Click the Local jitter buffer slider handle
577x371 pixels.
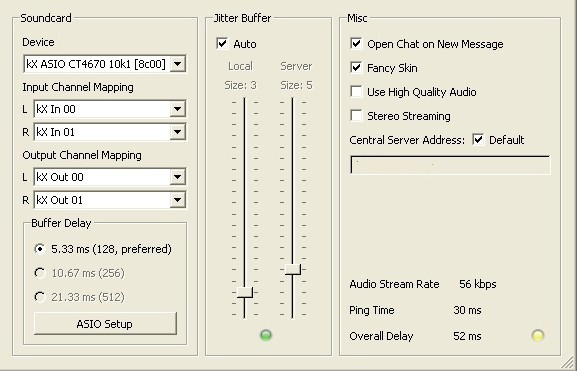[245, 292]
